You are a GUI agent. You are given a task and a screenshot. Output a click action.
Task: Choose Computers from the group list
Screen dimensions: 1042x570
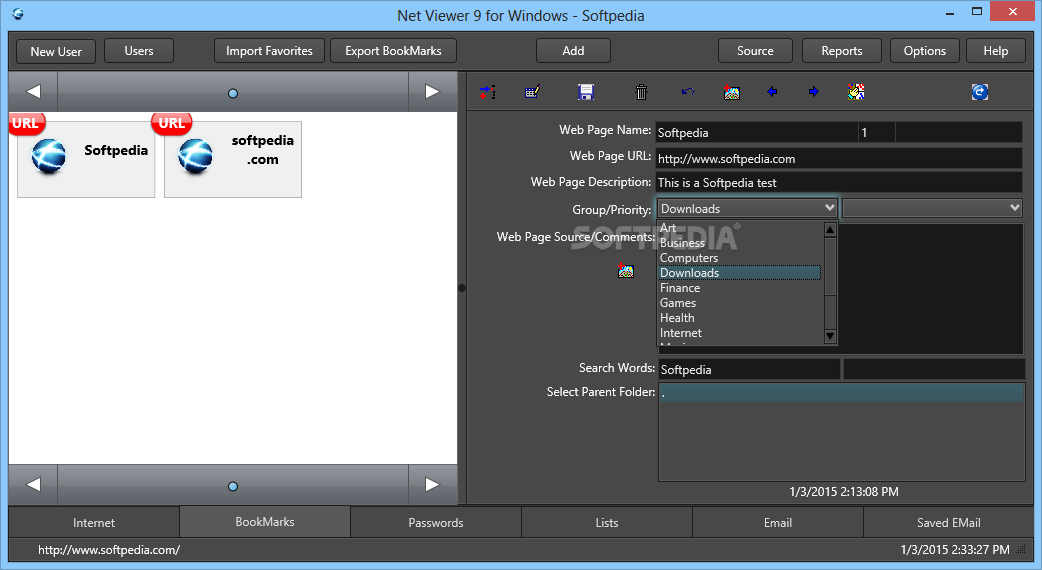pos(740,258)
